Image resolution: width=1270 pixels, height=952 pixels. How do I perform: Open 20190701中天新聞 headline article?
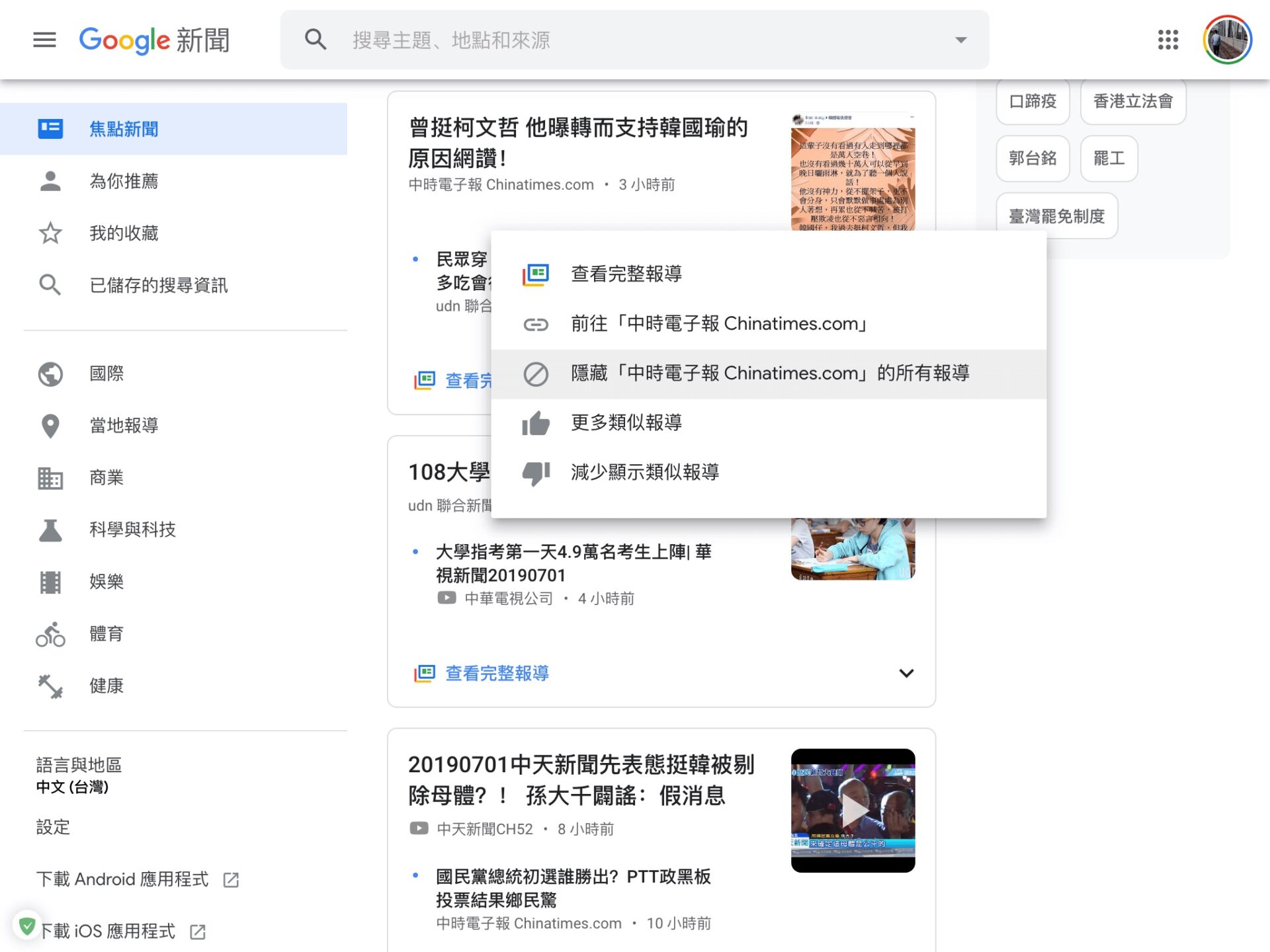581,779
